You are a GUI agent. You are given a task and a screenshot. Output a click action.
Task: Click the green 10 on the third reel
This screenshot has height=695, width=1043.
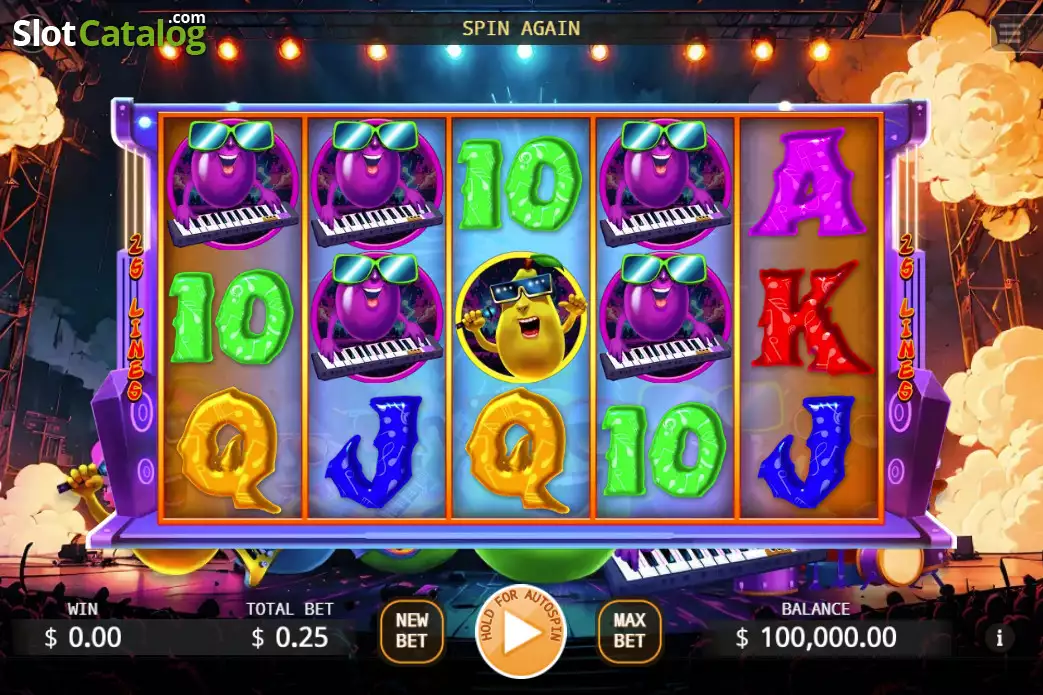click(521, 184)
